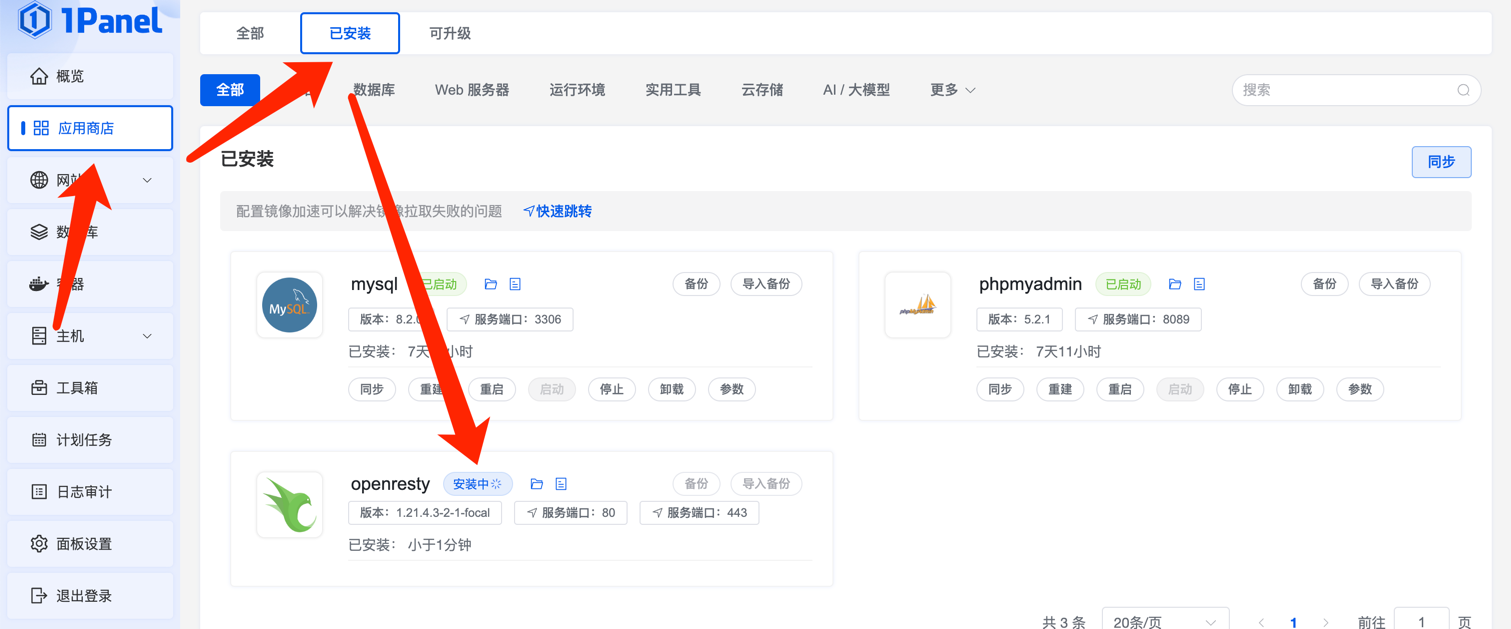Open mysql folder icon

[490, 284]
